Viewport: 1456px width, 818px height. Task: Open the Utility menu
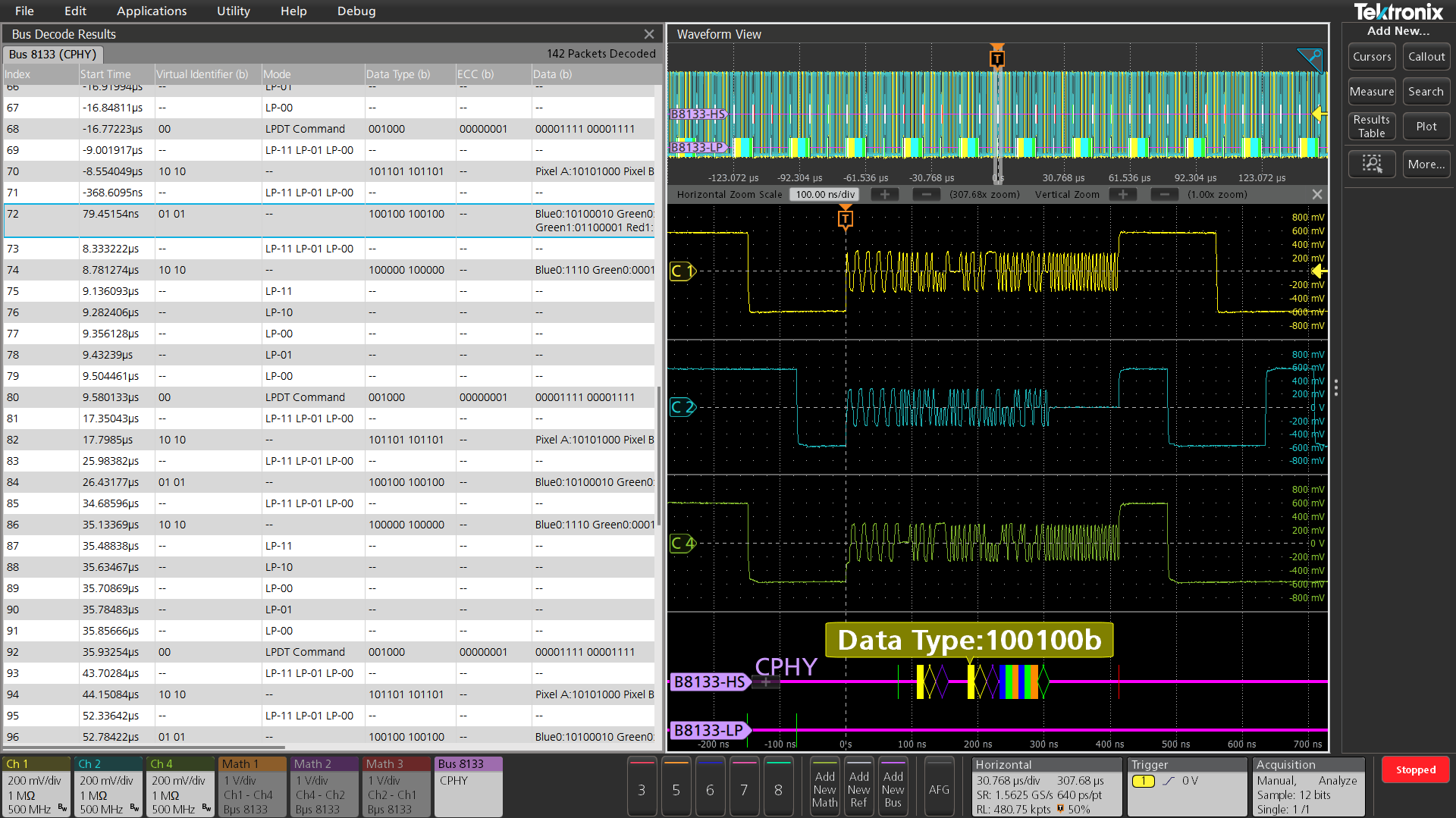232,11
